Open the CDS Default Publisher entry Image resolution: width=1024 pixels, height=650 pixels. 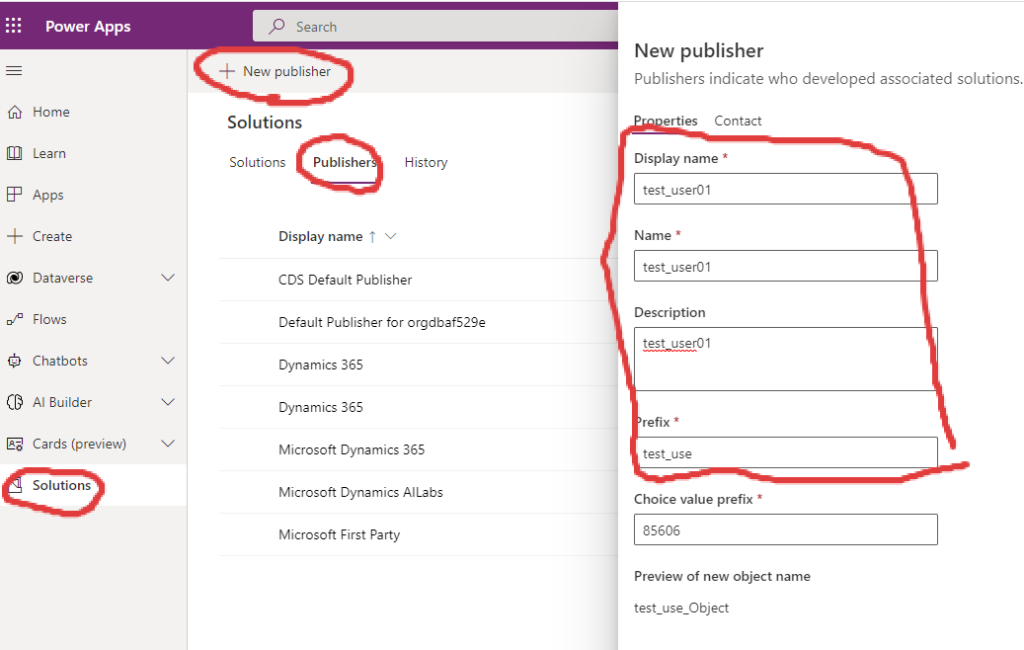(345, 280)
